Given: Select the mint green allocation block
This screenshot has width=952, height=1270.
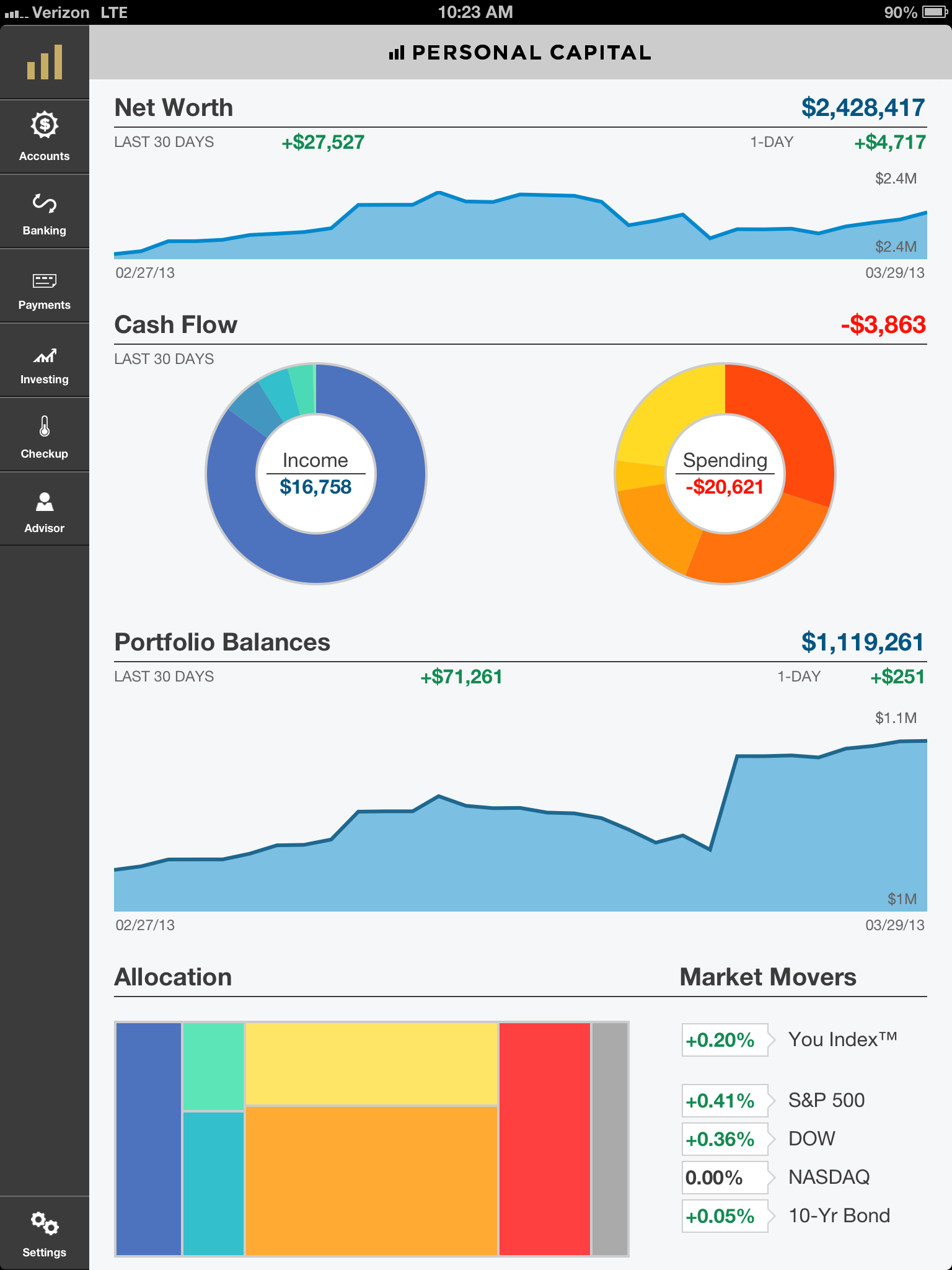Looking at the screenshot, I should click(x=213, y=1067).
